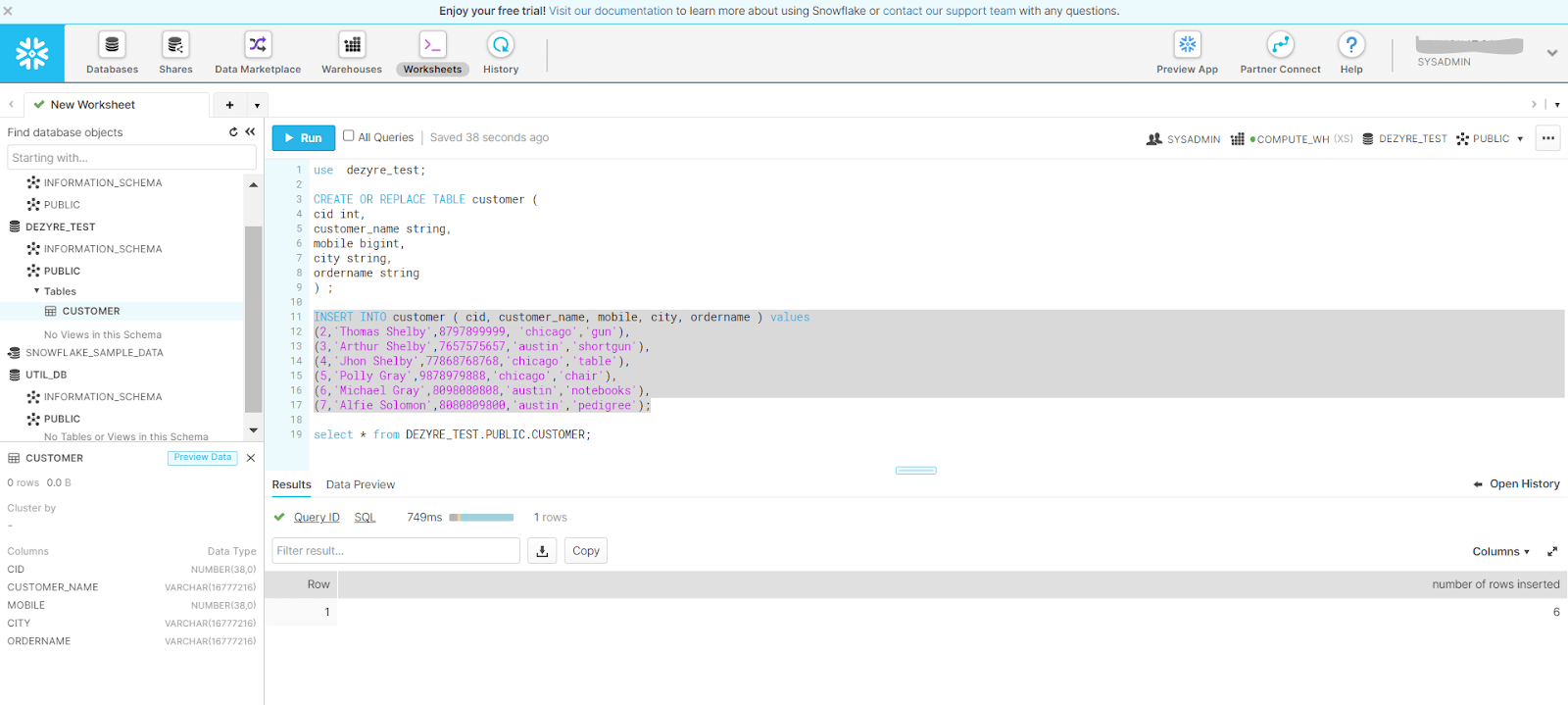Click the CUSTOMER_NAME column entry

[x=53, y=587]
